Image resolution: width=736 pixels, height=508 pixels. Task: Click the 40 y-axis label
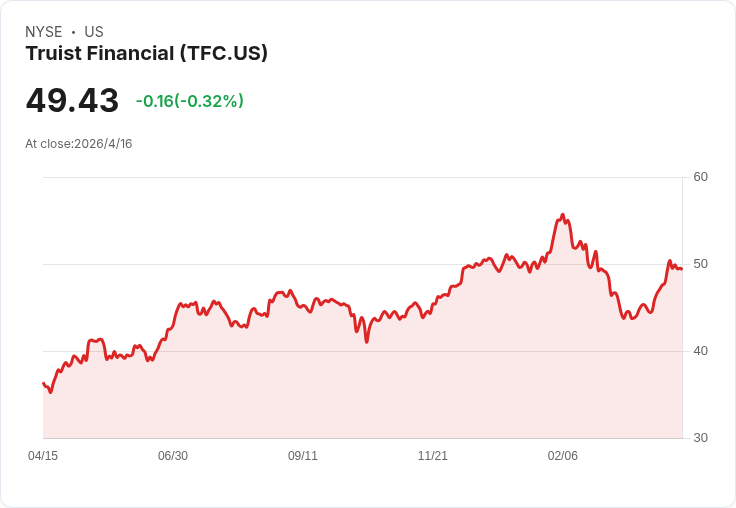click(x=701, y=351)
